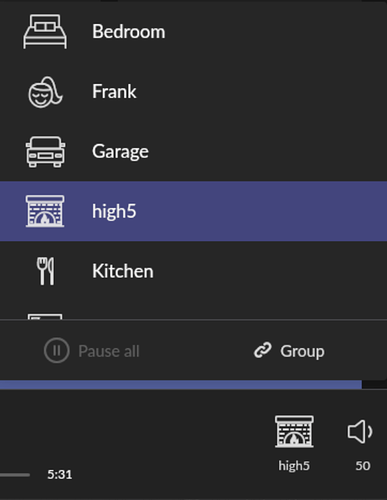The height and width of the screenshot is (500, 387).
Task: Click the blue playback progress bar
Action: coord(181,385)
